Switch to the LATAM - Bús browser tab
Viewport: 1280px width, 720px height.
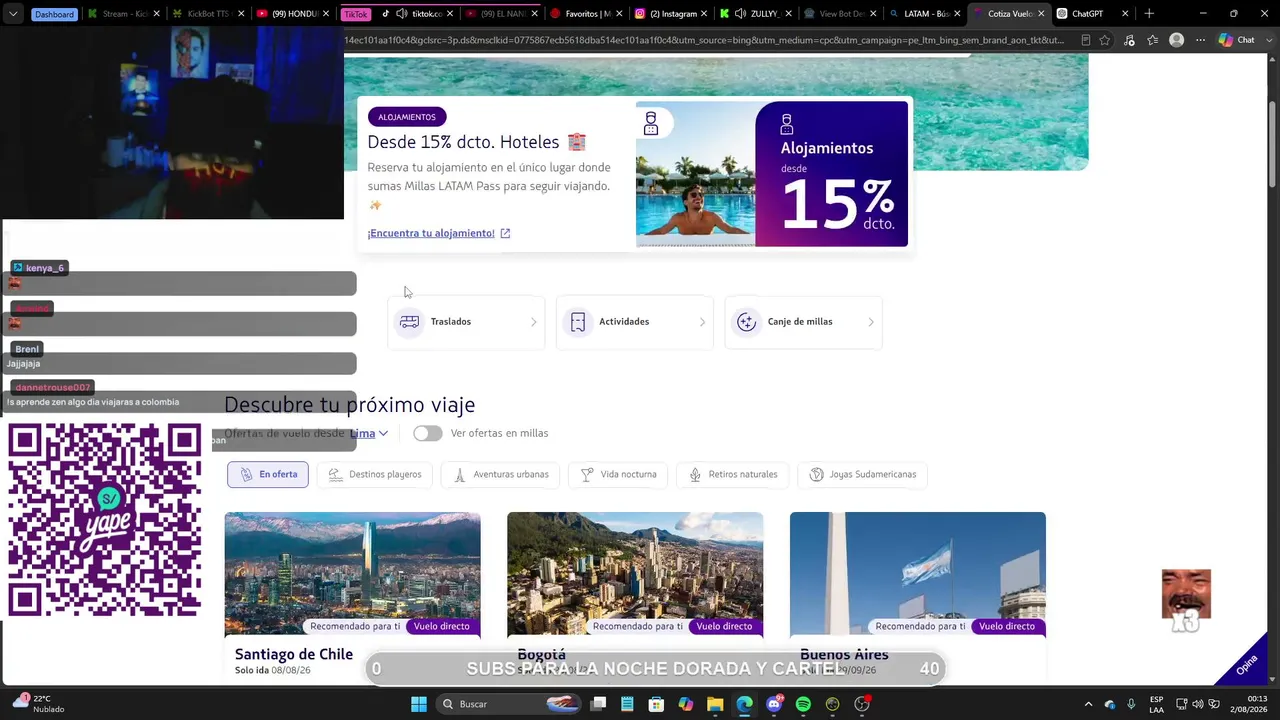924,14
